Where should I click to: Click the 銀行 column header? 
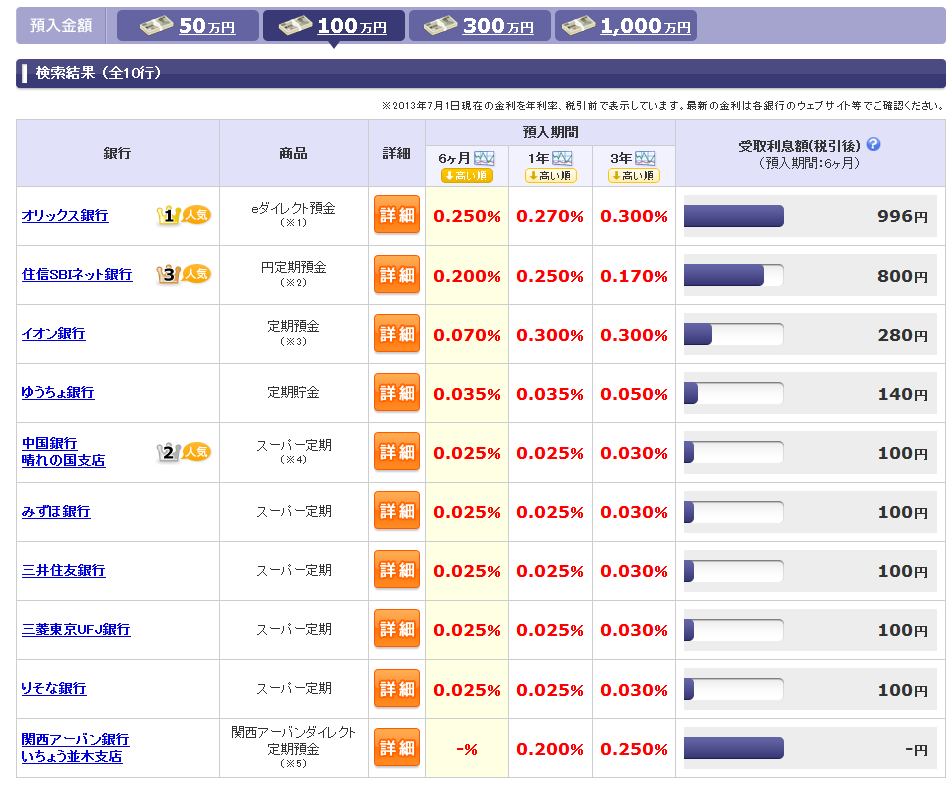[x=117, y=153]
